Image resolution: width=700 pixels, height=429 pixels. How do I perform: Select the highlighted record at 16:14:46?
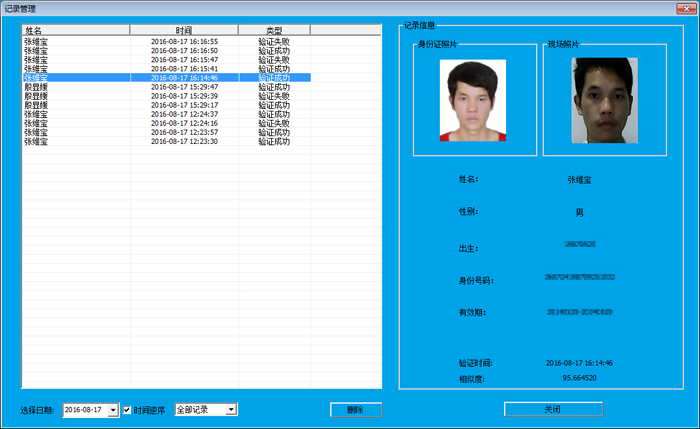point(184,78)
